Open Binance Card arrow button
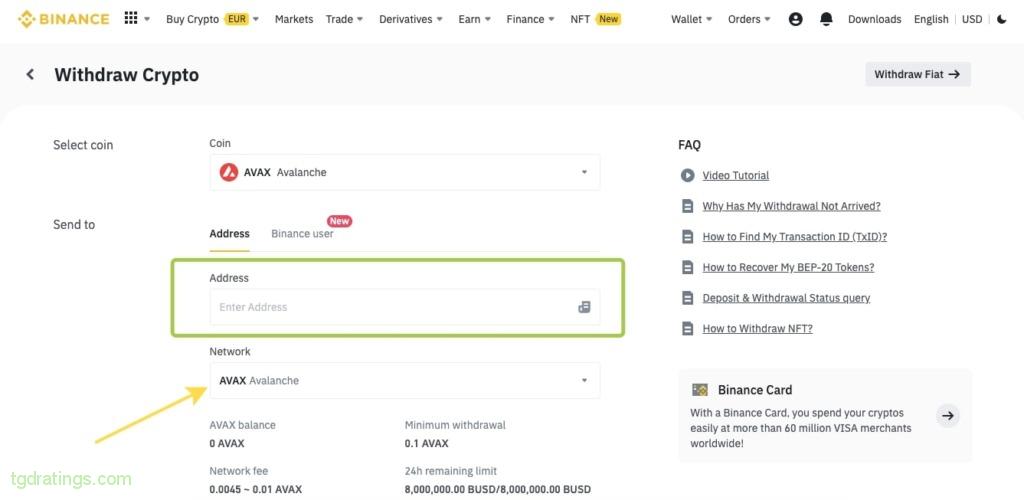Viewport: 1024px width, 500px height. 948,415
